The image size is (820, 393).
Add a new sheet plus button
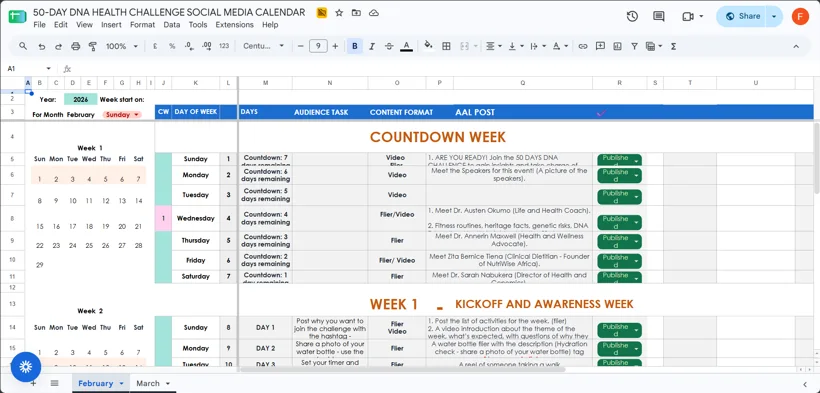tap(33, 383)
